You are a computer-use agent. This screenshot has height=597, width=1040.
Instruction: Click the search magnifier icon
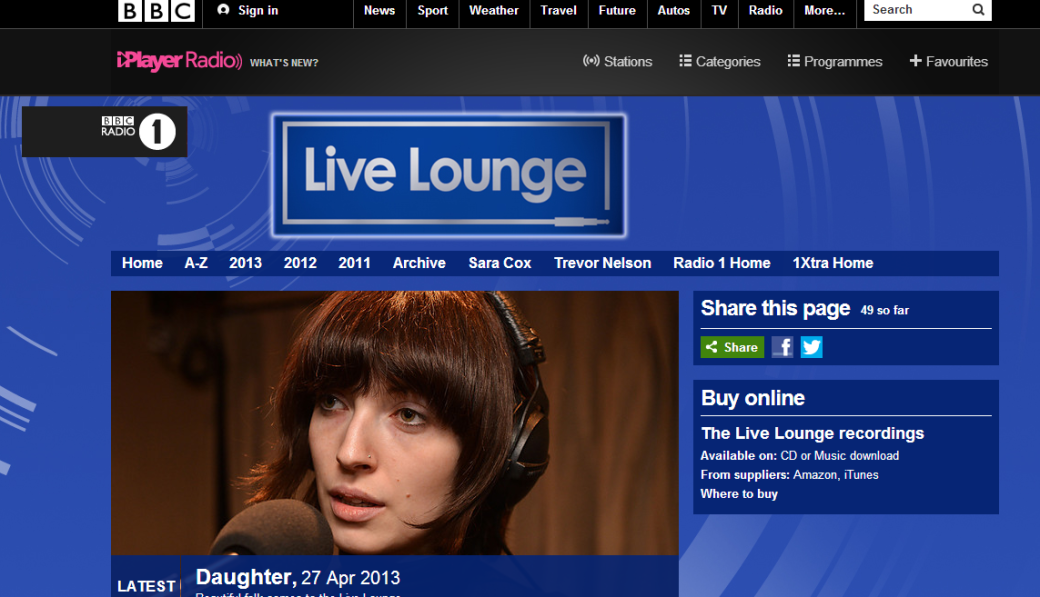978,10
